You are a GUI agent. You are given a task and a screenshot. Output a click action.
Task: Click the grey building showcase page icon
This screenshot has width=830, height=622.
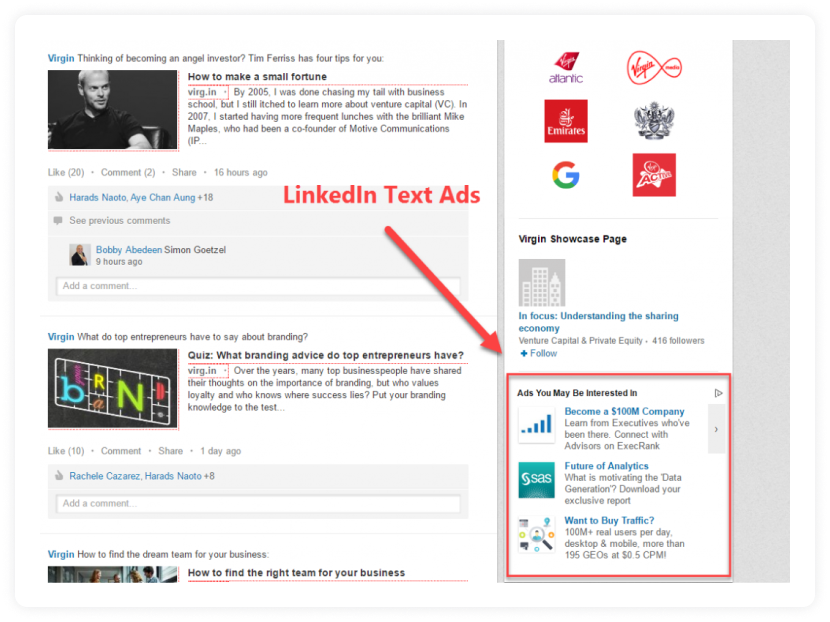click(542, 283)
